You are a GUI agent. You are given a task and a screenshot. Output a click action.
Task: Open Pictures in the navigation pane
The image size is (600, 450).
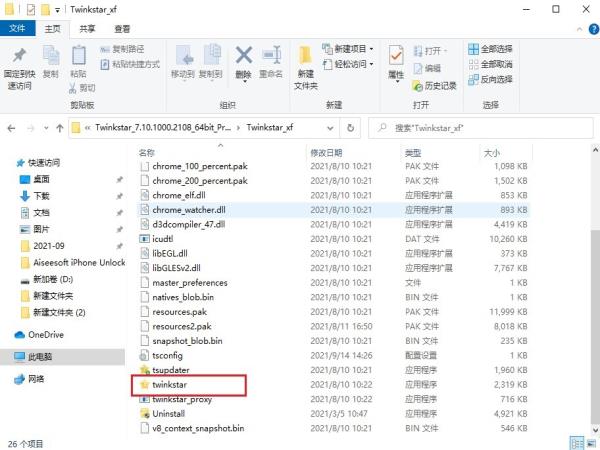coord(34,229)
